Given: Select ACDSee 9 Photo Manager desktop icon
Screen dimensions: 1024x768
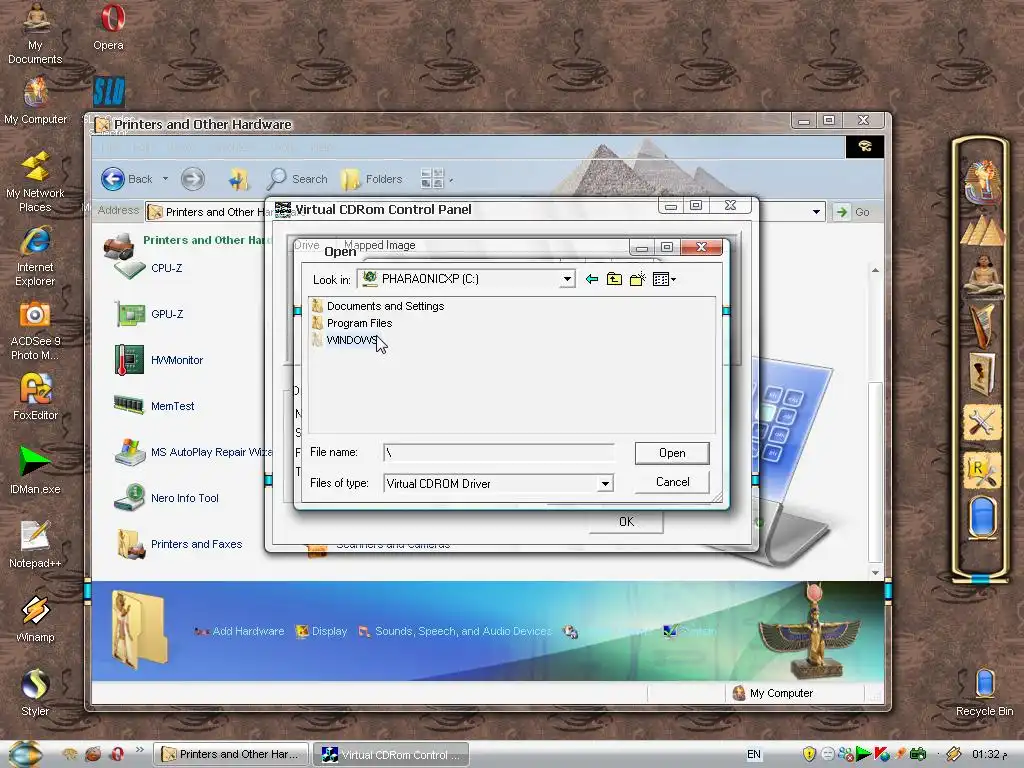Looking at the screenshot, I should pyautogui.click(x=35, y=330).
